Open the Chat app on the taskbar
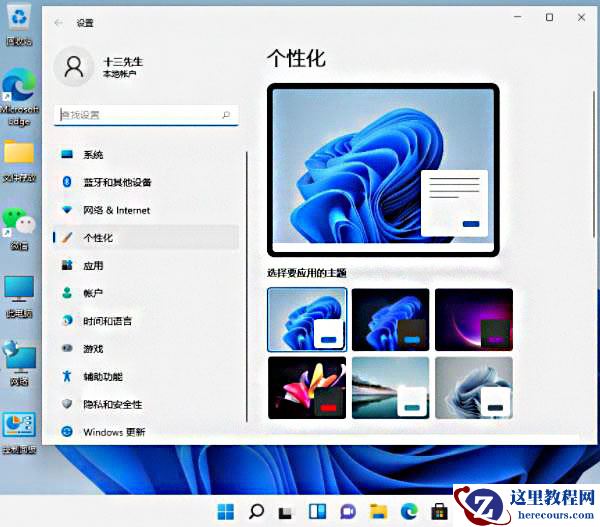Image resolution: width=600 pixels, height=527 pixels. tap(348, 512)
